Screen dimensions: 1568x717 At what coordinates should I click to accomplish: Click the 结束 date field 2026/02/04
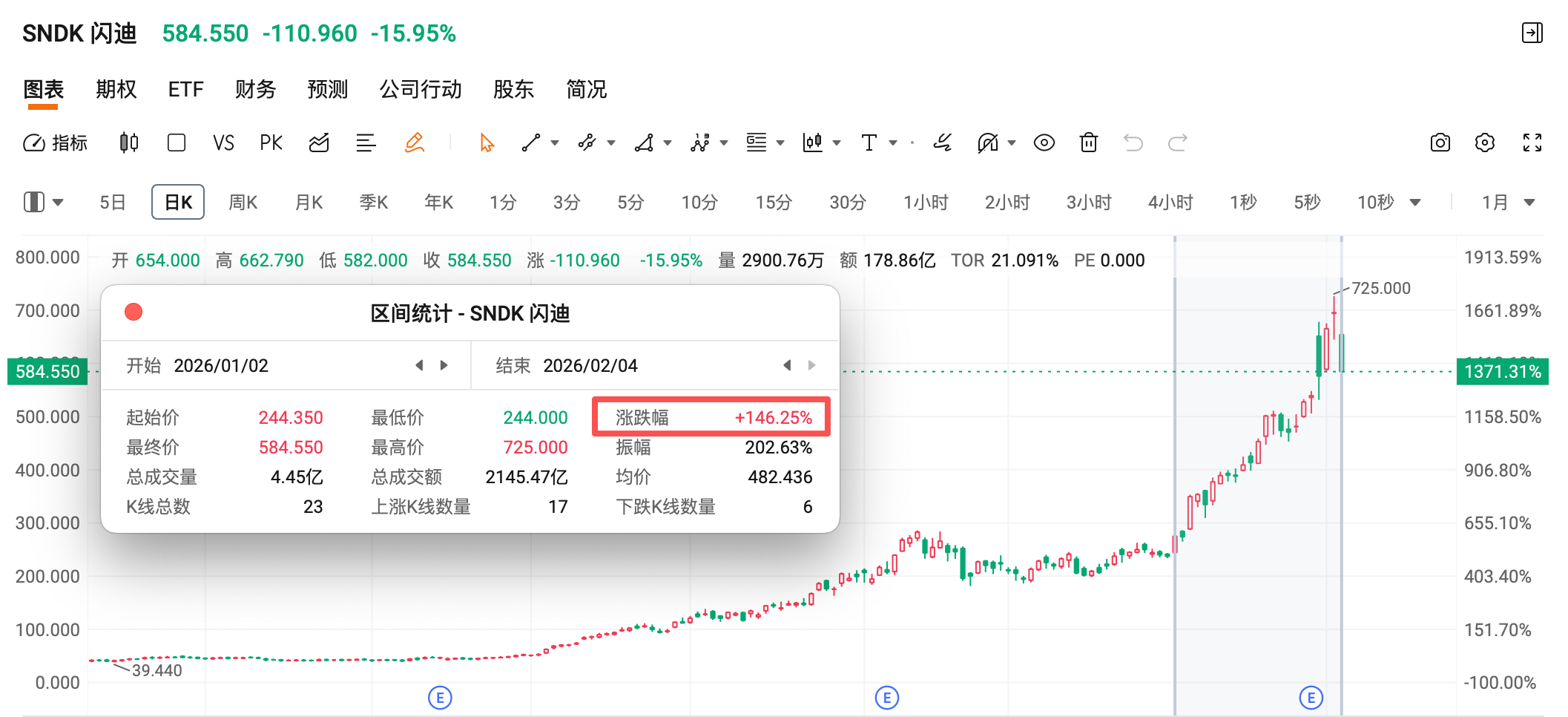click(x=590, y=366)
